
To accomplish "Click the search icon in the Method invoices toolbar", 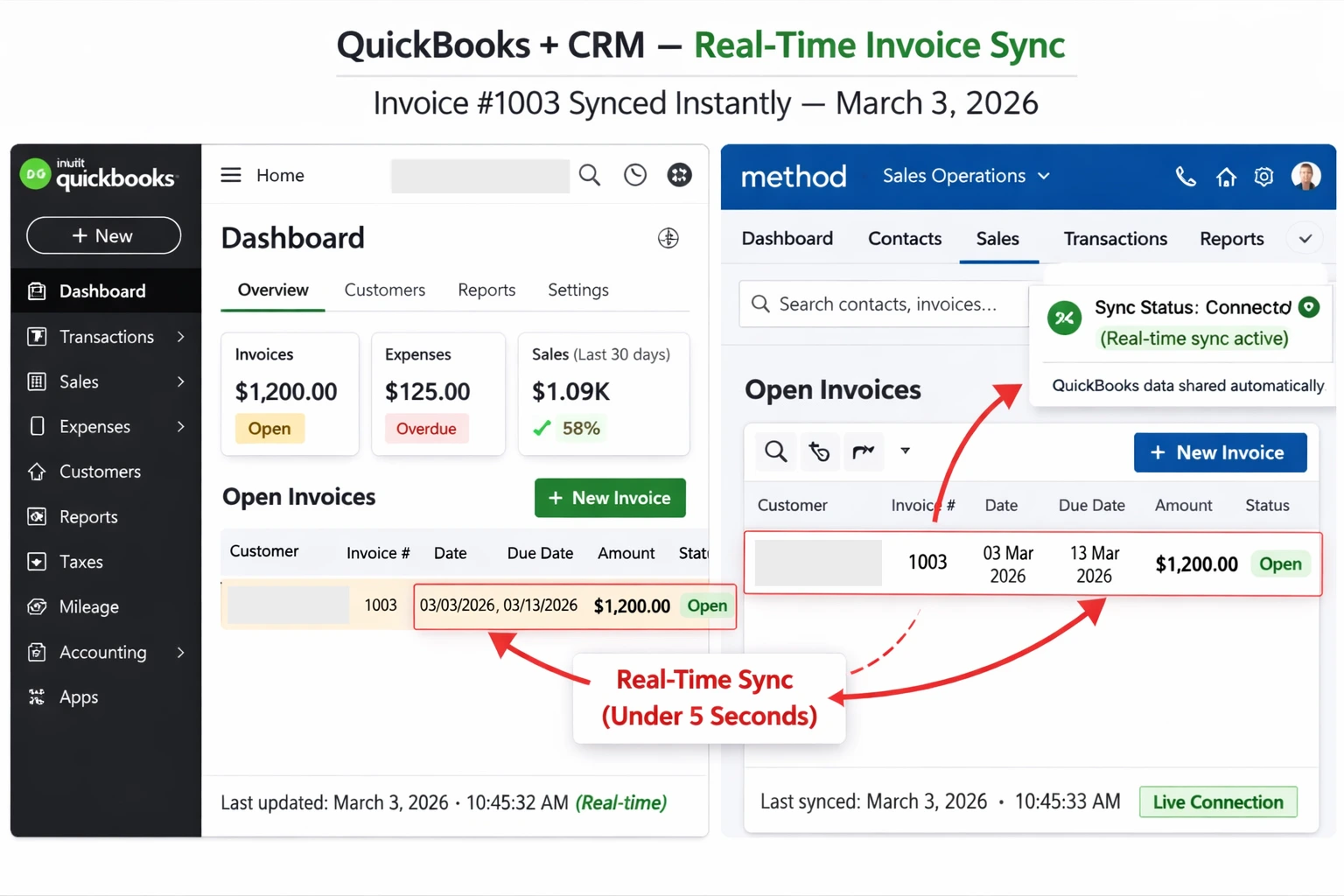I will tap(775, 451).
